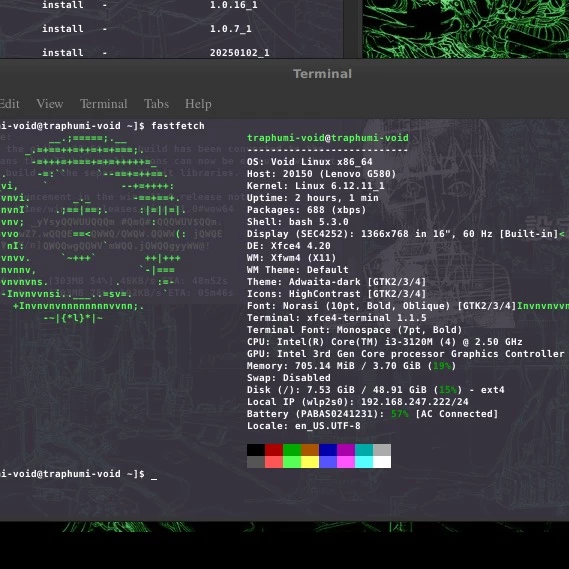Click the cursor at bottom shell prompt
Image resolution: width=569 pixels, height=569 pixels.
click(154, 475)
